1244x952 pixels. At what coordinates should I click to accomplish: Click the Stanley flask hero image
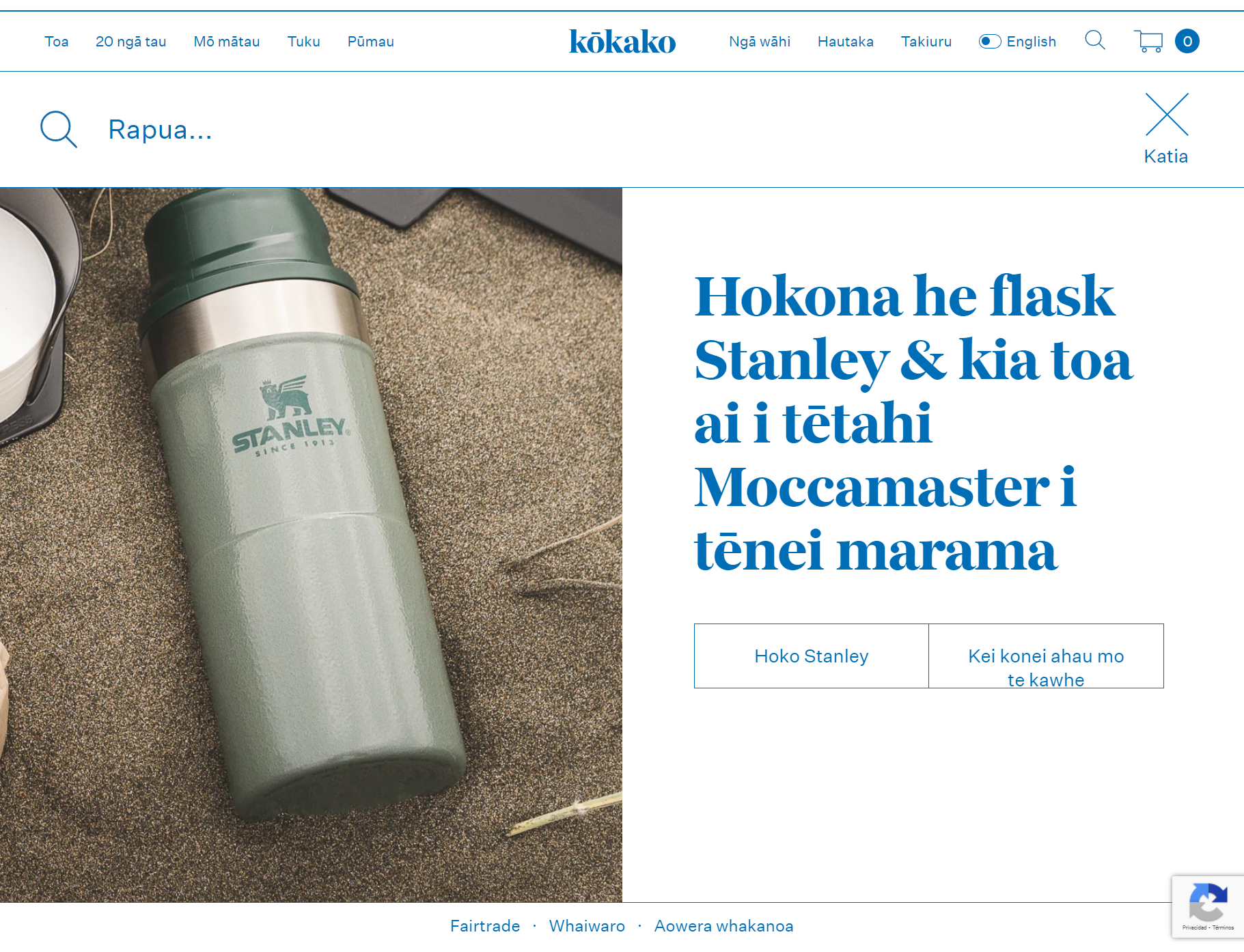click(311, 545)
